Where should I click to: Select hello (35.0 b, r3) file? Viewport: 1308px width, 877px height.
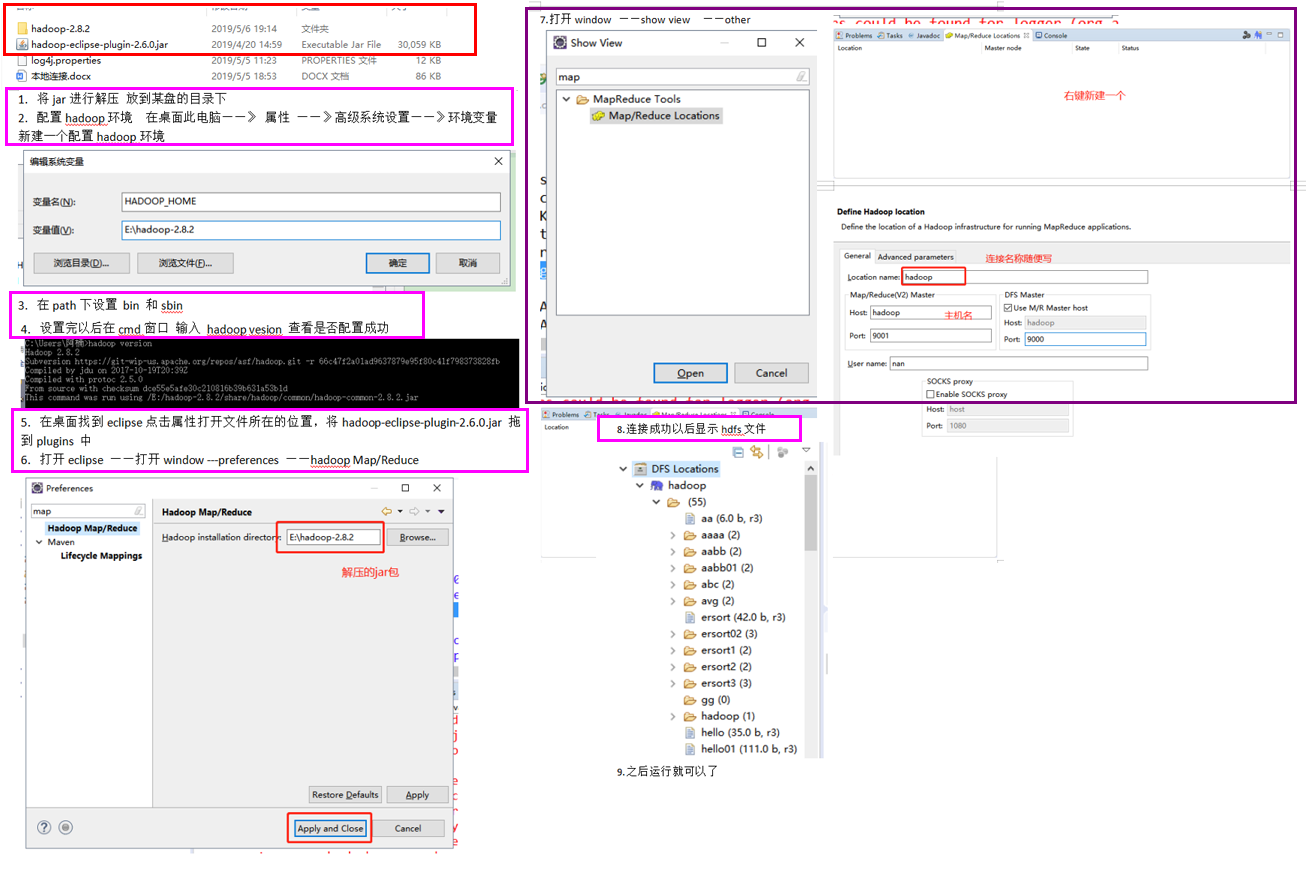click(x=740, y=733)
